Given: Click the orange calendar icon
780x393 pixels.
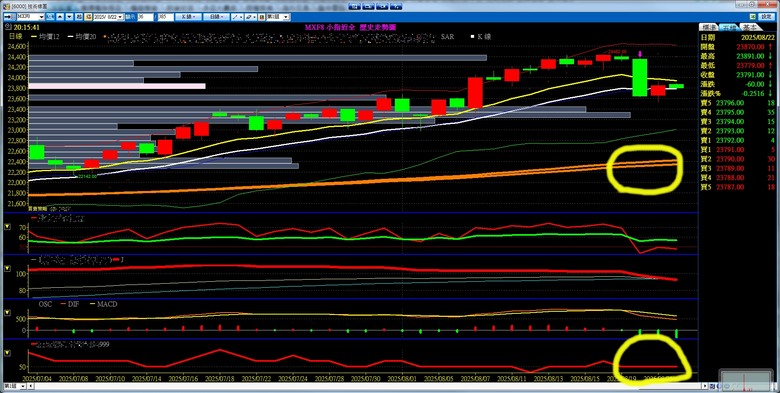Looking at the screenshot, I should [88, 17].
